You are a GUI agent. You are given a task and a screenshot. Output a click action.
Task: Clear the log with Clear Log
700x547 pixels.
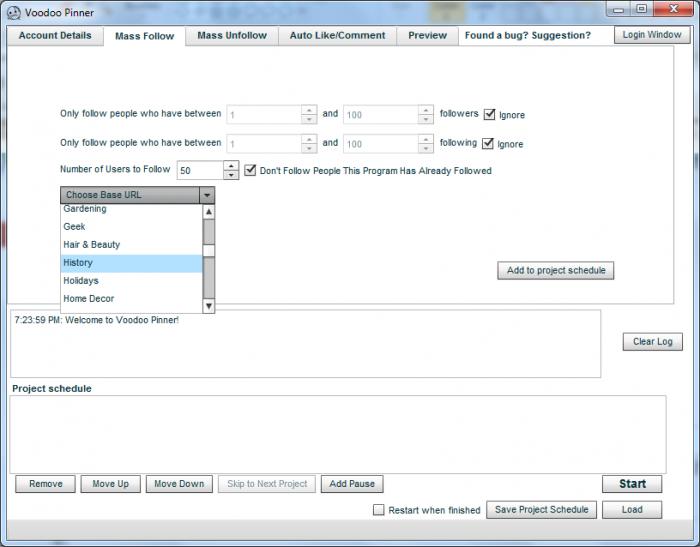click(652, 342)
